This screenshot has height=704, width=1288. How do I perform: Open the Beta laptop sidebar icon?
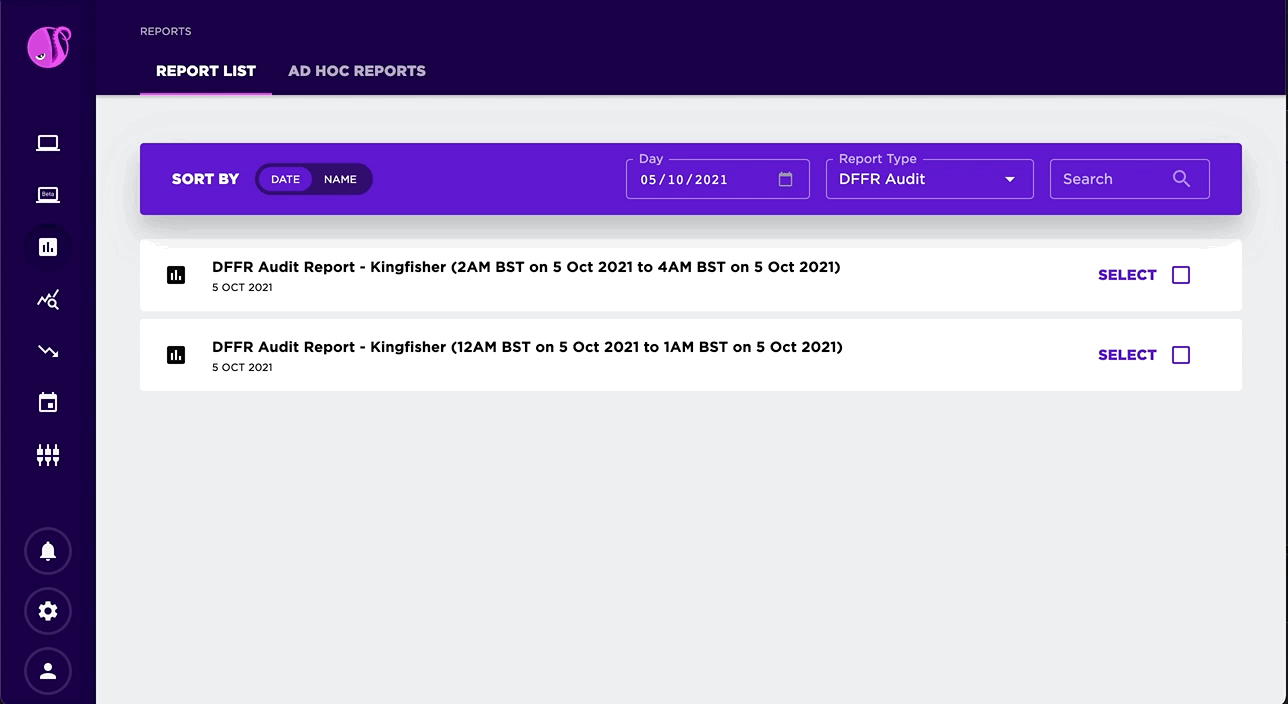click(x=48, y=195)
